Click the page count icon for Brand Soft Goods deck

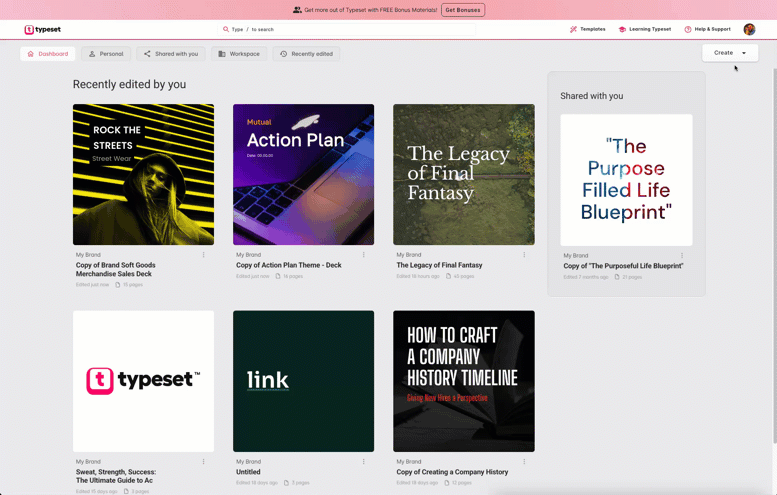point(118,285)
